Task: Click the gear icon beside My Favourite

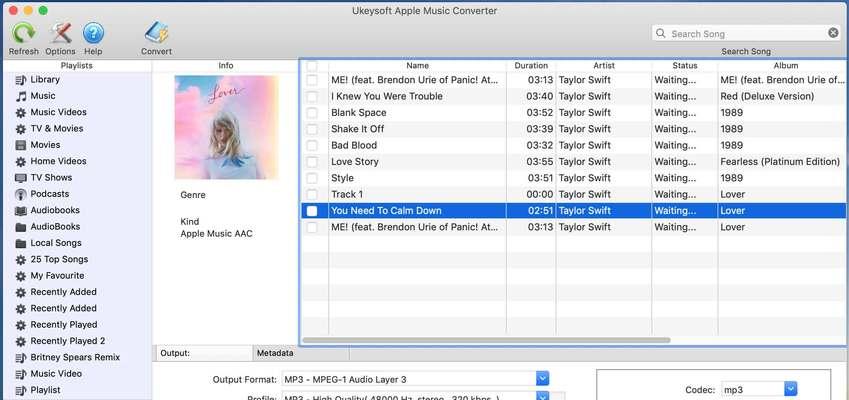Action: (x=21, y=276)
